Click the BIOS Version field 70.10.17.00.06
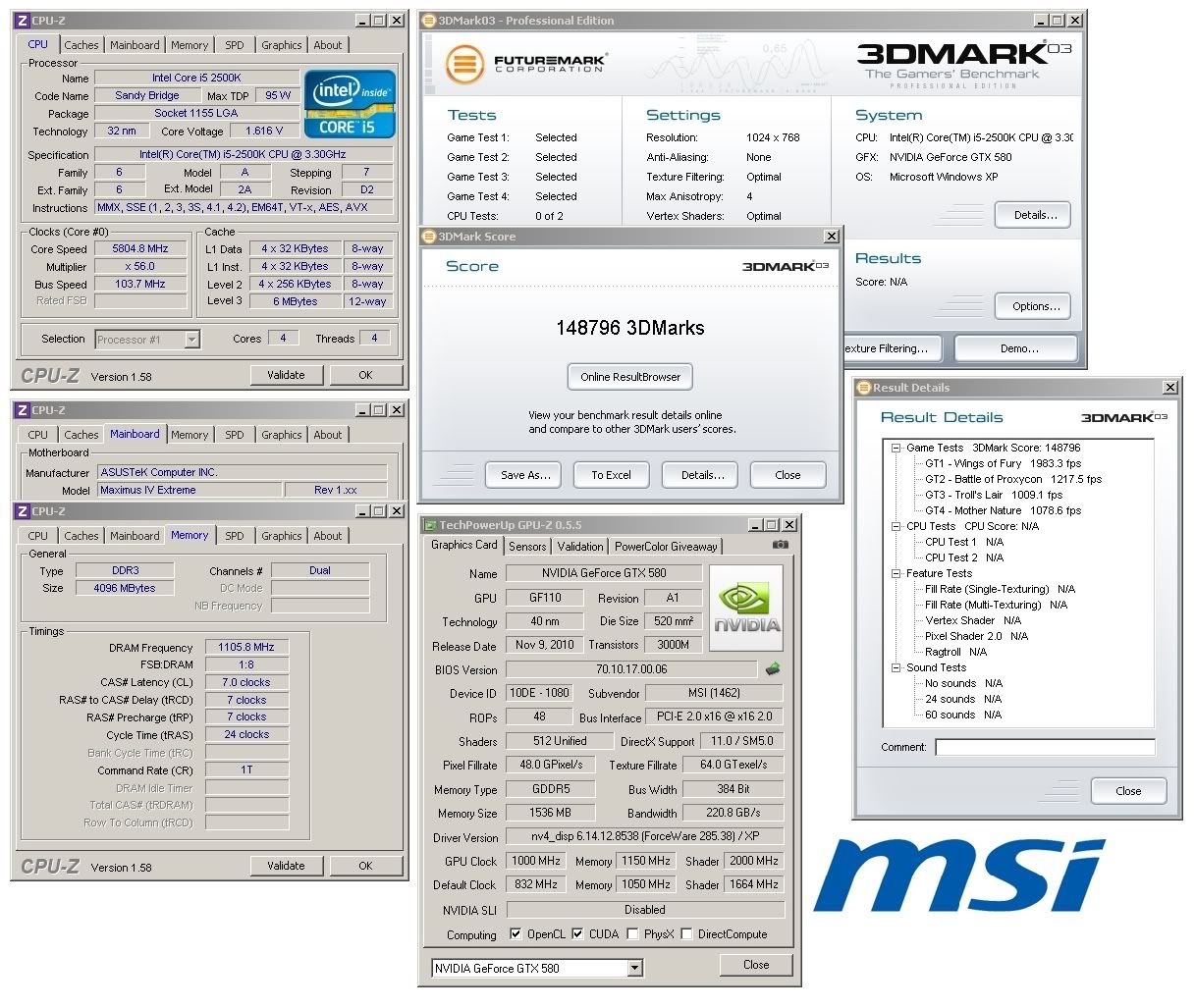Image resolution: width=1195 pixels, height=1008 pixels. point(631,669)
